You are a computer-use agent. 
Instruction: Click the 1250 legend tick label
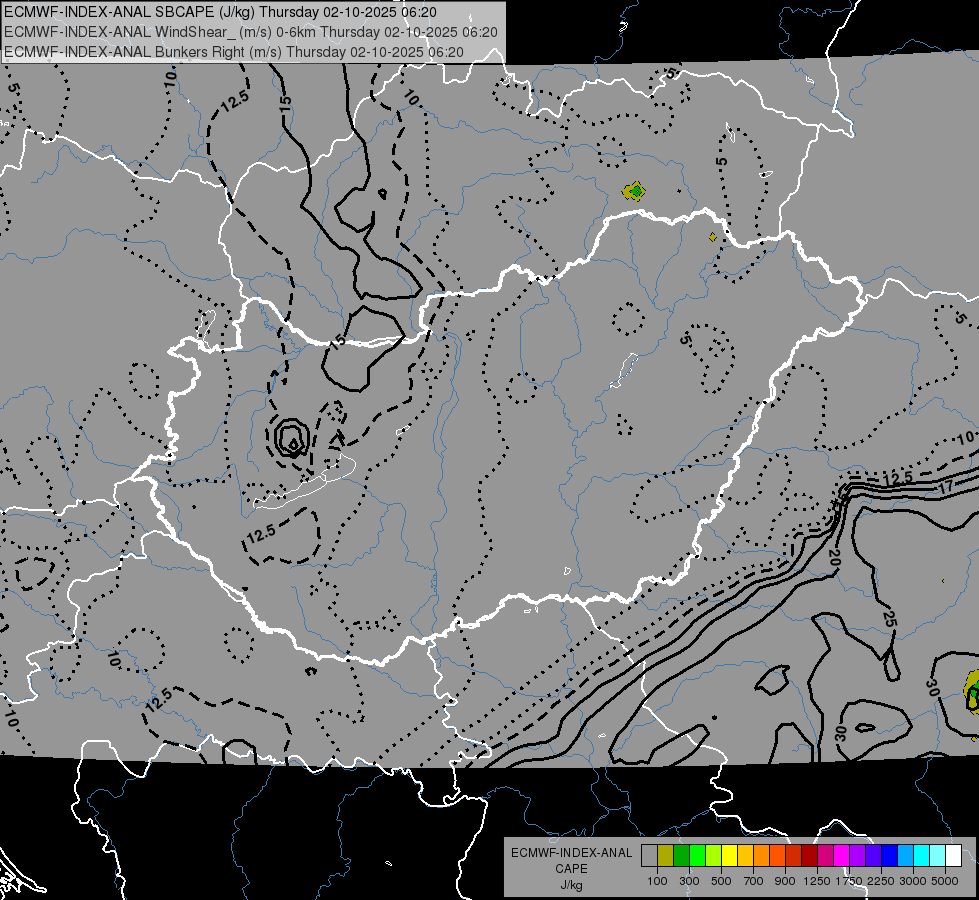817,881
